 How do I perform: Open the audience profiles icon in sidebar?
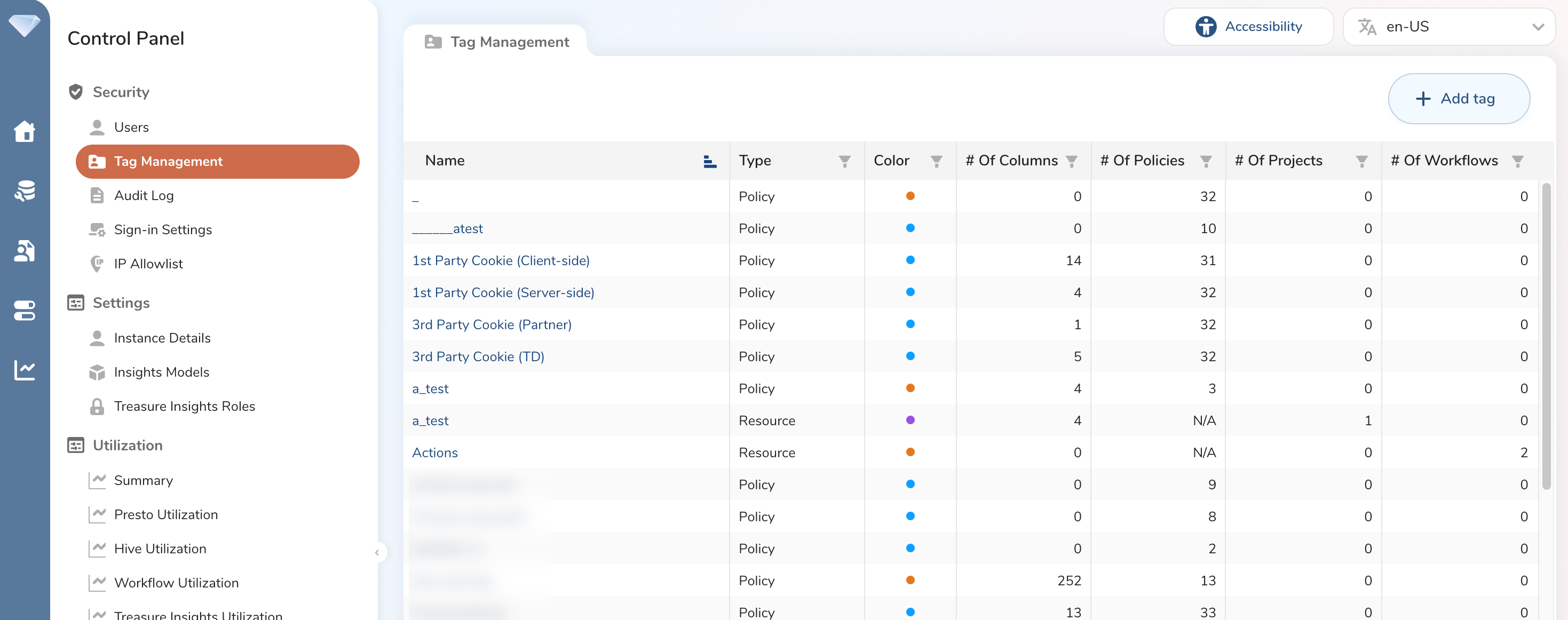tap(25, 250)
